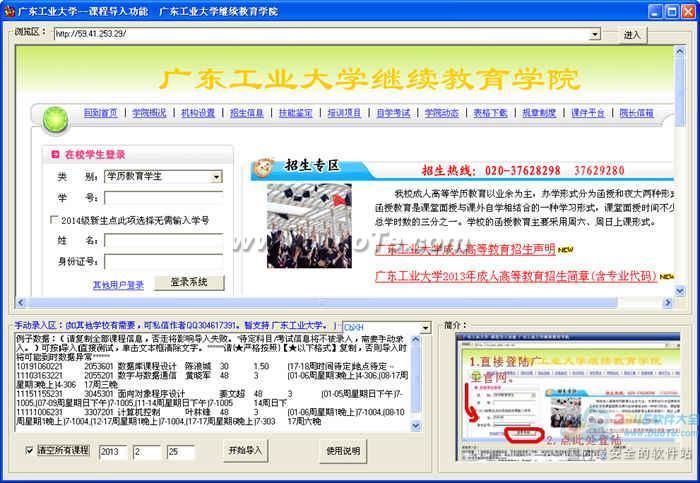Open the 回到首页 navigation item
The width and height of the screenshot is (700, 483).
tap(100, 113)
